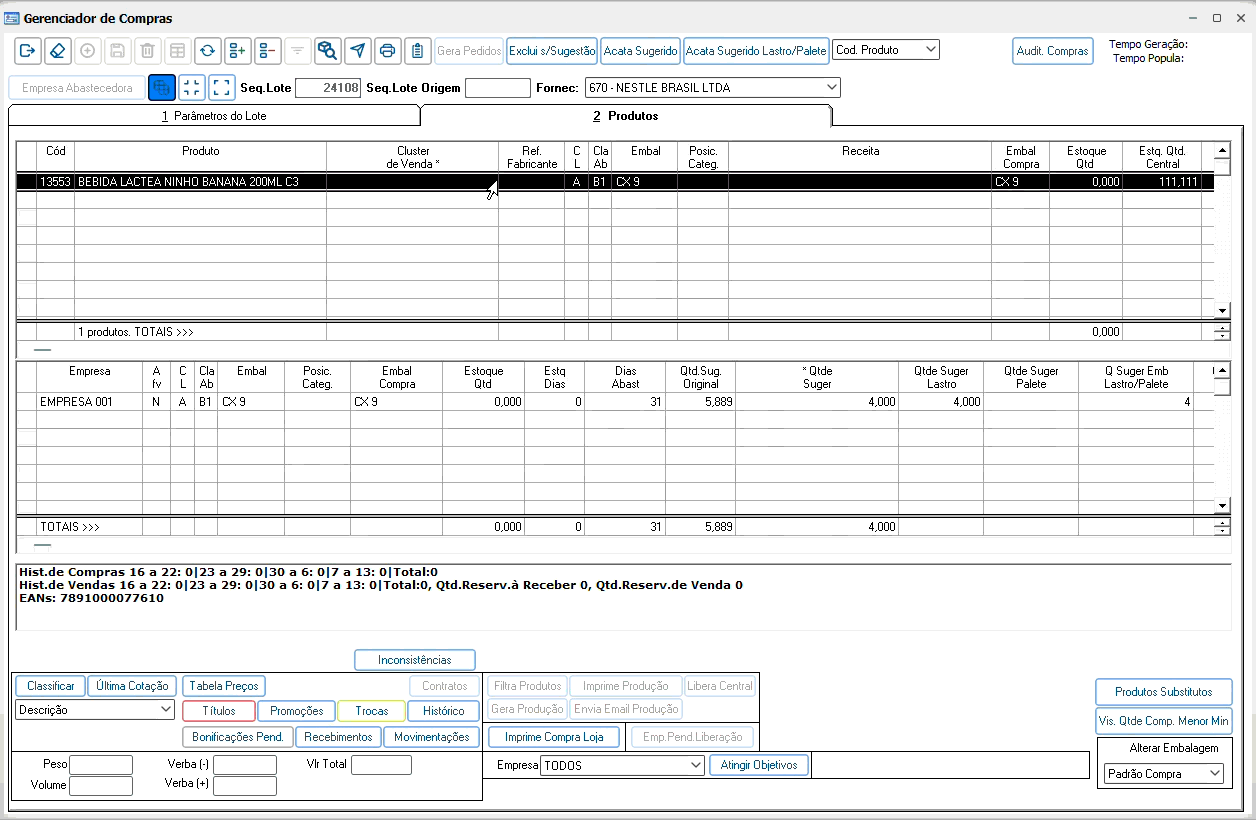Click the disabled add (plus circle) icon
Viewport: 1256px width, 820px height.
click(88, 50)
